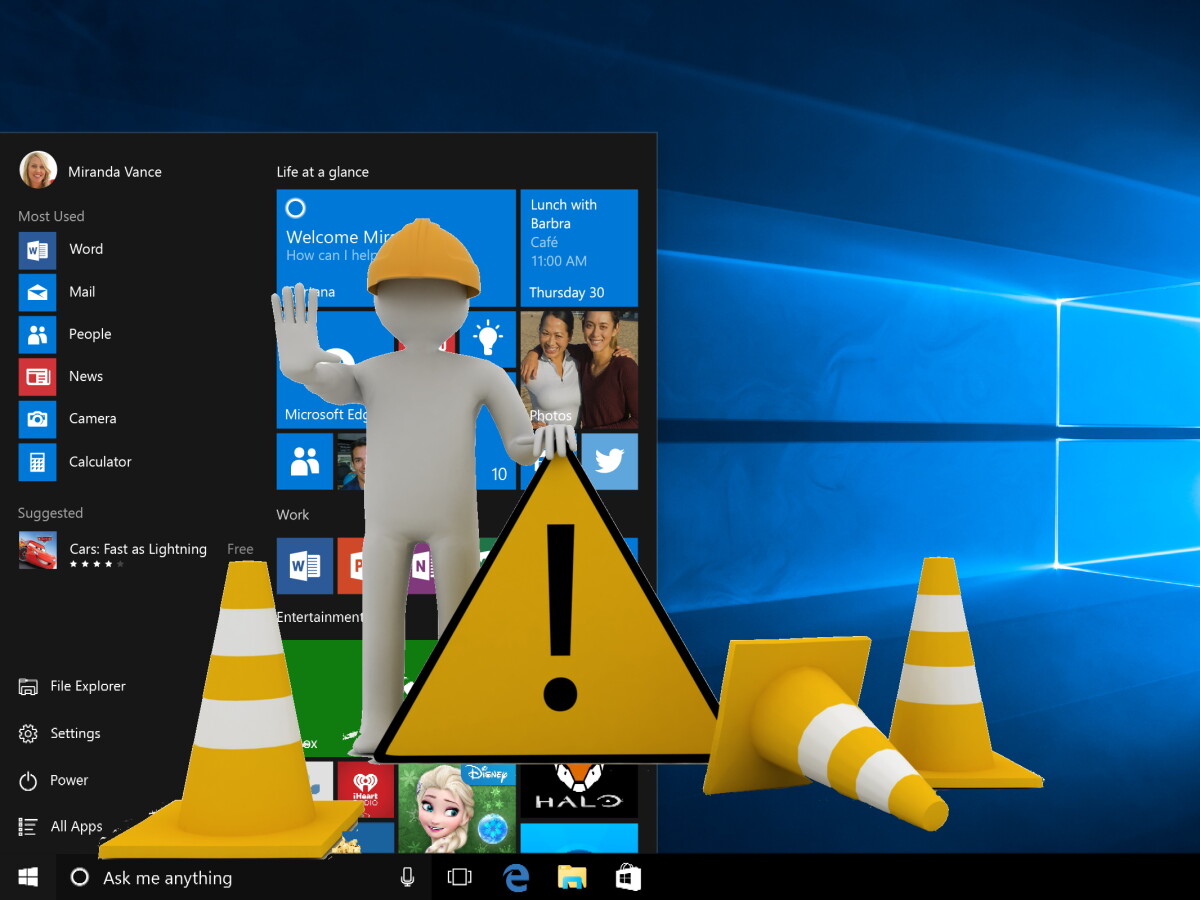1200x900 pixels.
Task: Launch the Camera app
Action: tap(90, 418)
